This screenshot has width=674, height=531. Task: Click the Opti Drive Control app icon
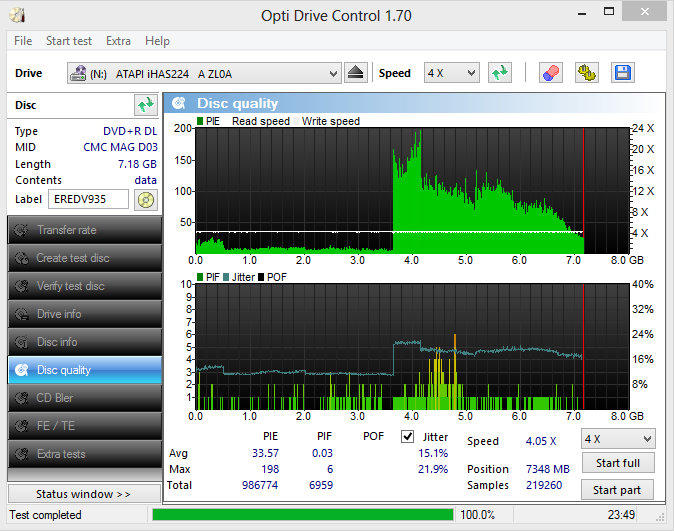click(x=17, y=15)
